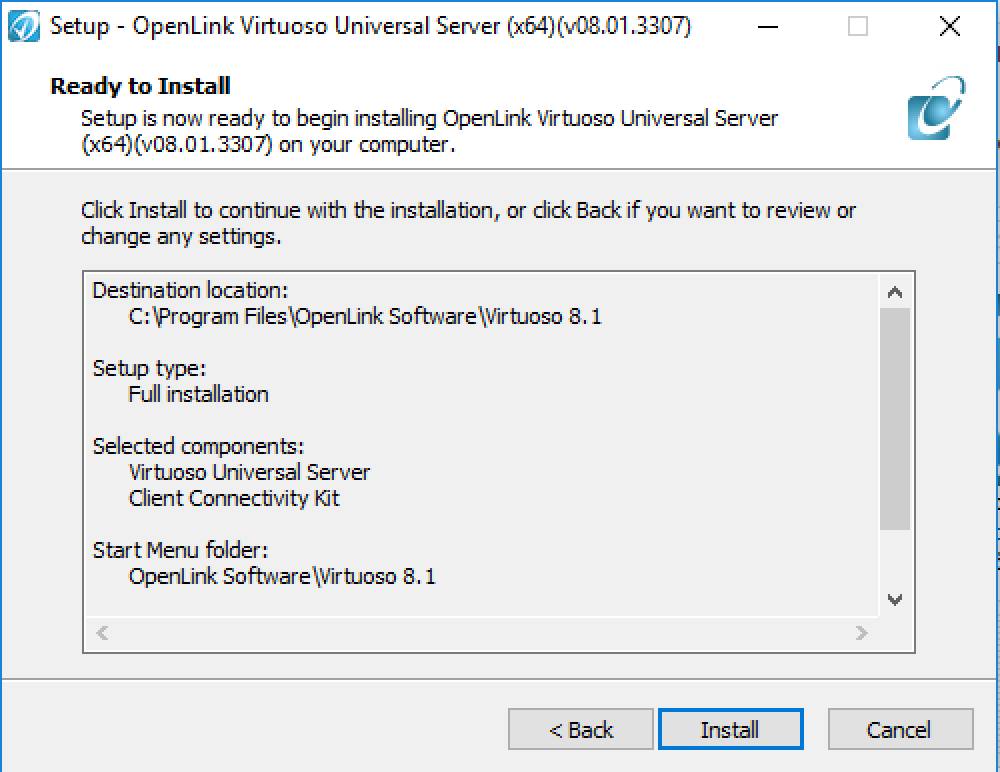
Task: Click the right arrow of horizontal scrollbar
Action: (x=862, y=632)
